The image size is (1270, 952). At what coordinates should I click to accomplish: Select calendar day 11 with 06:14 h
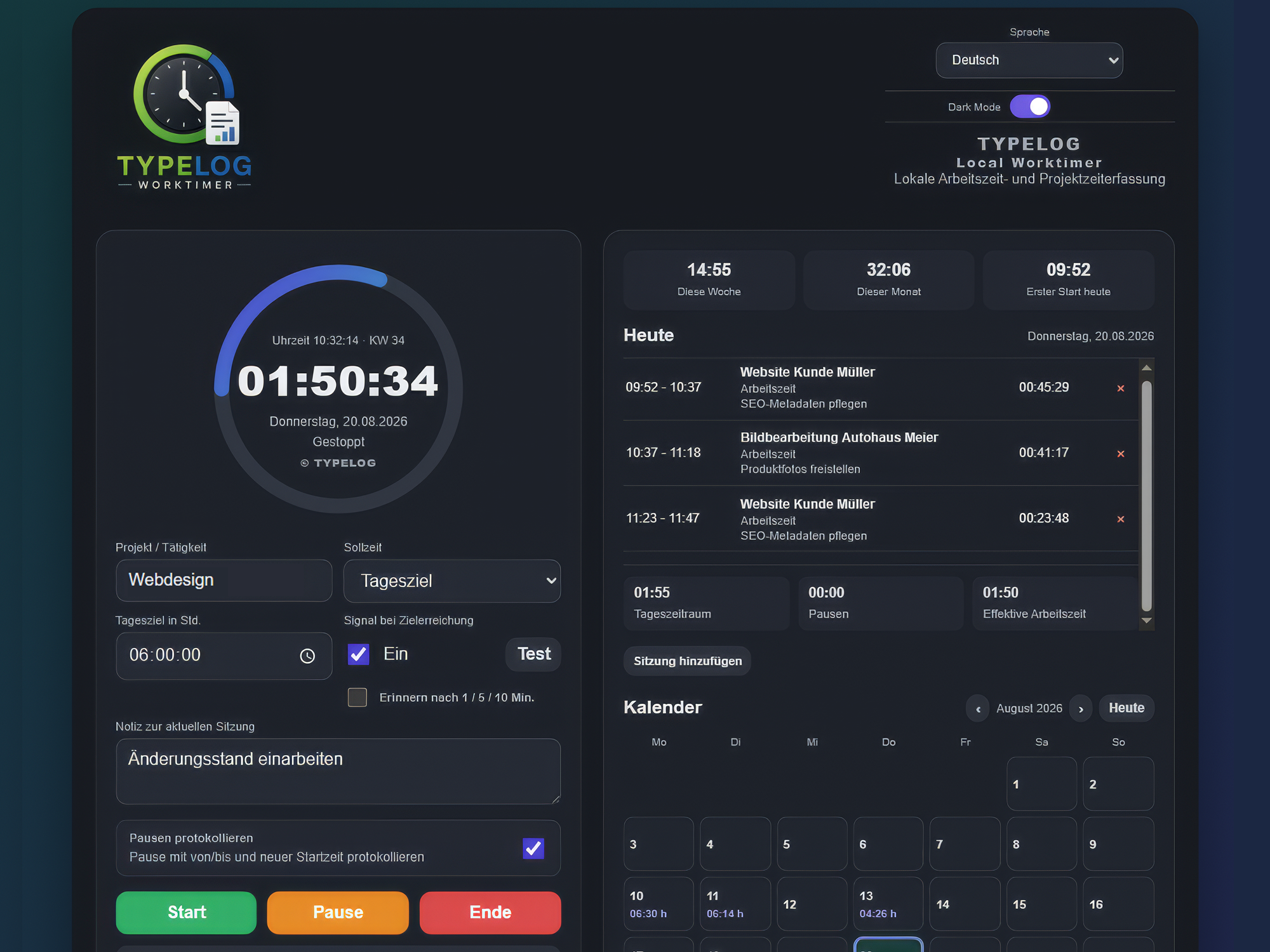[x=735, y=904]
